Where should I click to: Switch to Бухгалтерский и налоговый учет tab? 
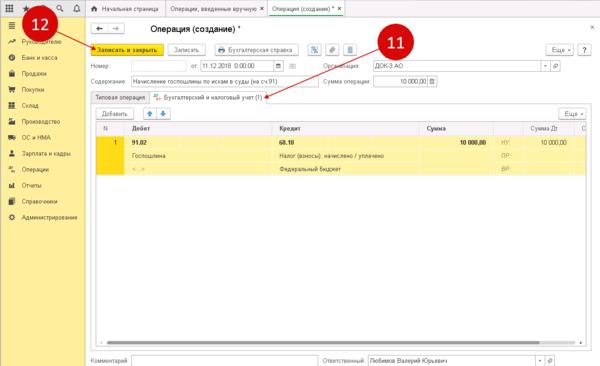(209, 98)
